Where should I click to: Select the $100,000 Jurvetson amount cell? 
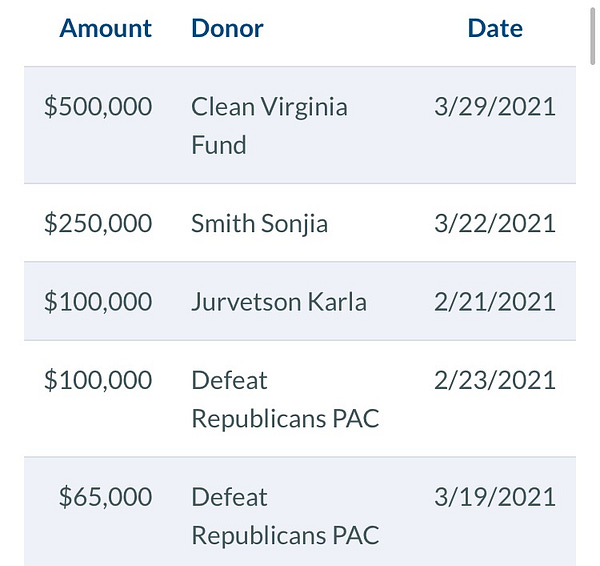pos(98,302)
